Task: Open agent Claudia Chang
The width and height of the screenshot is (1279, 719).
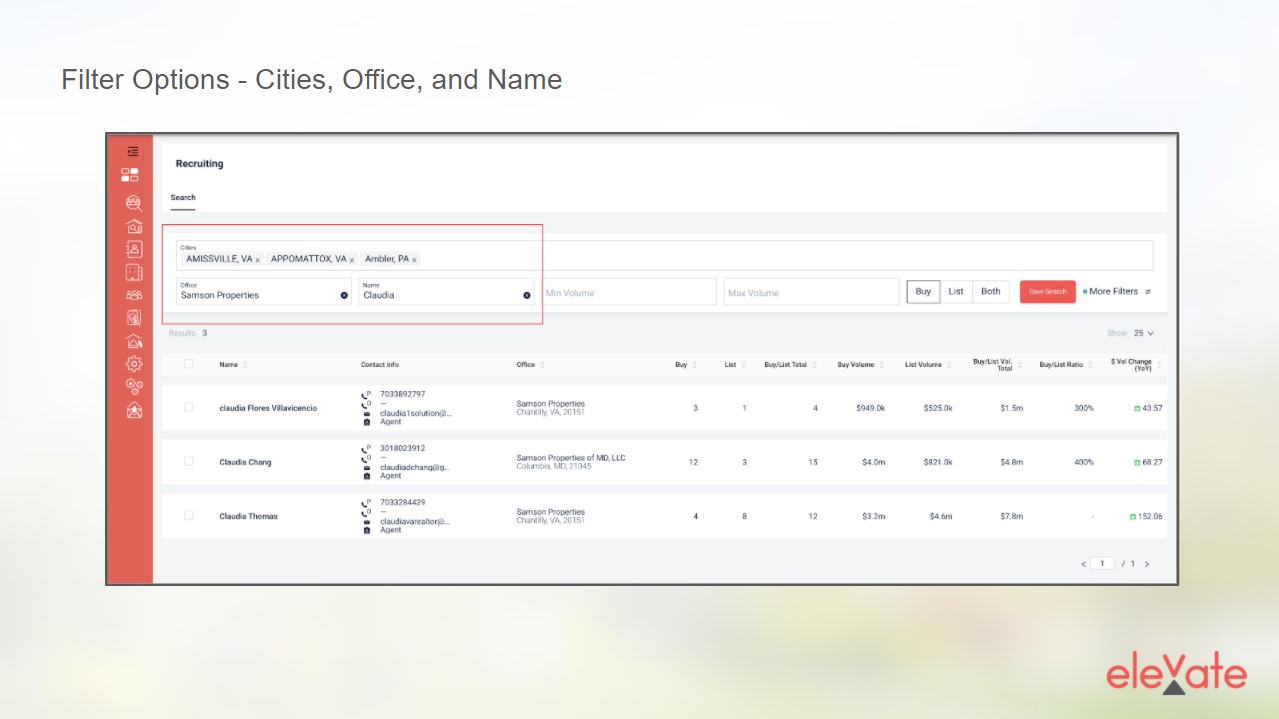Action: pyautogui.click(x=245, y=462)
